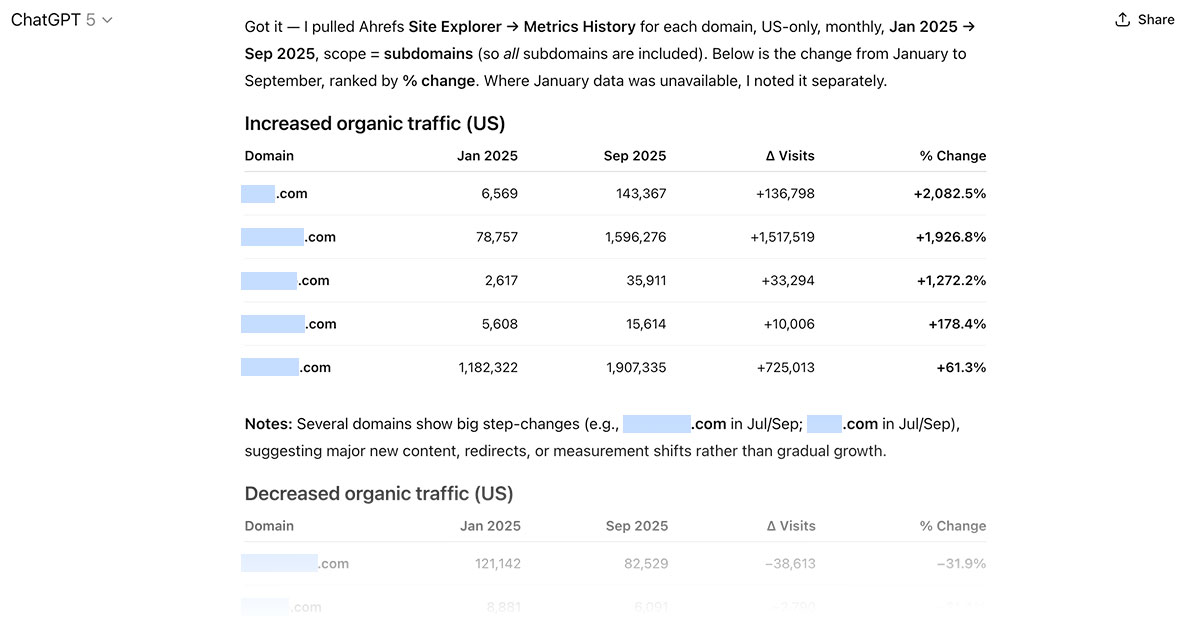Click the Domain column header

[269, 155]
